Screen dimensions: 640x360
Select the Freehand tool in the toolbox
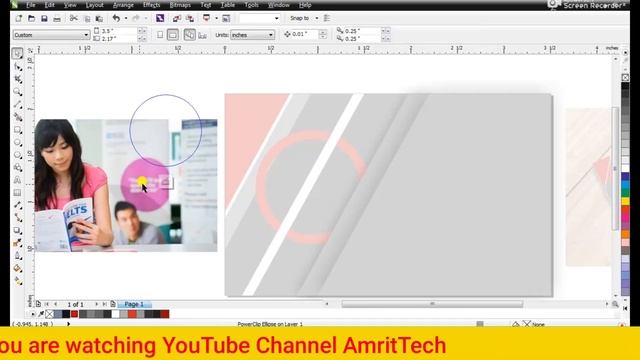point(18,104)
